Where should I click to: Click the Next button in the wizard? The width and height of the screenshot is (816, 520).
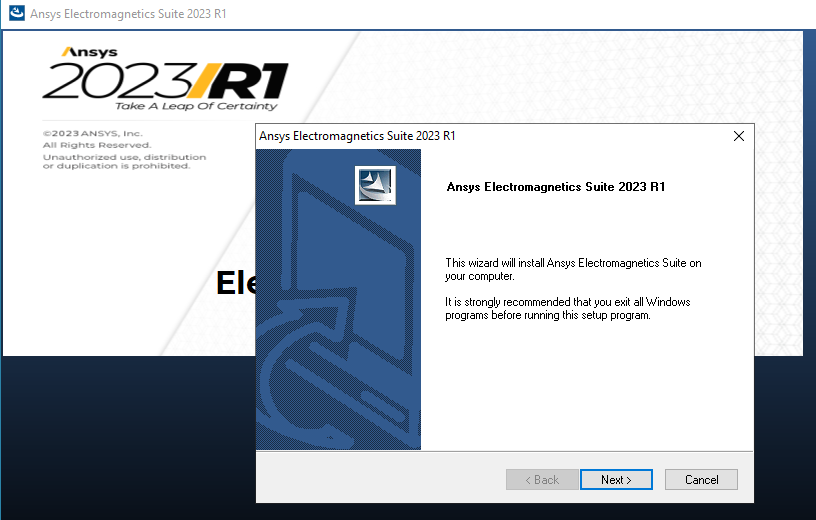pyautogui.click(x=616, y=479)
